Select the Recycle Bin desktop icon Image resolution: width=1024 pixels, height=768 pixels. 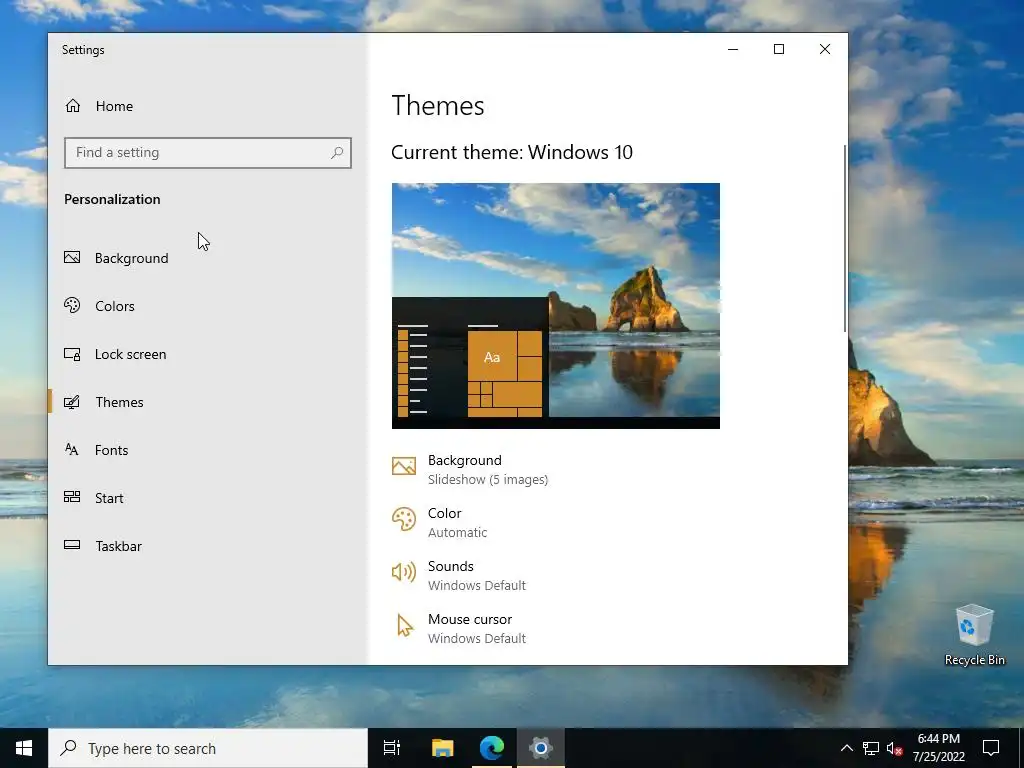click(974, 634)
